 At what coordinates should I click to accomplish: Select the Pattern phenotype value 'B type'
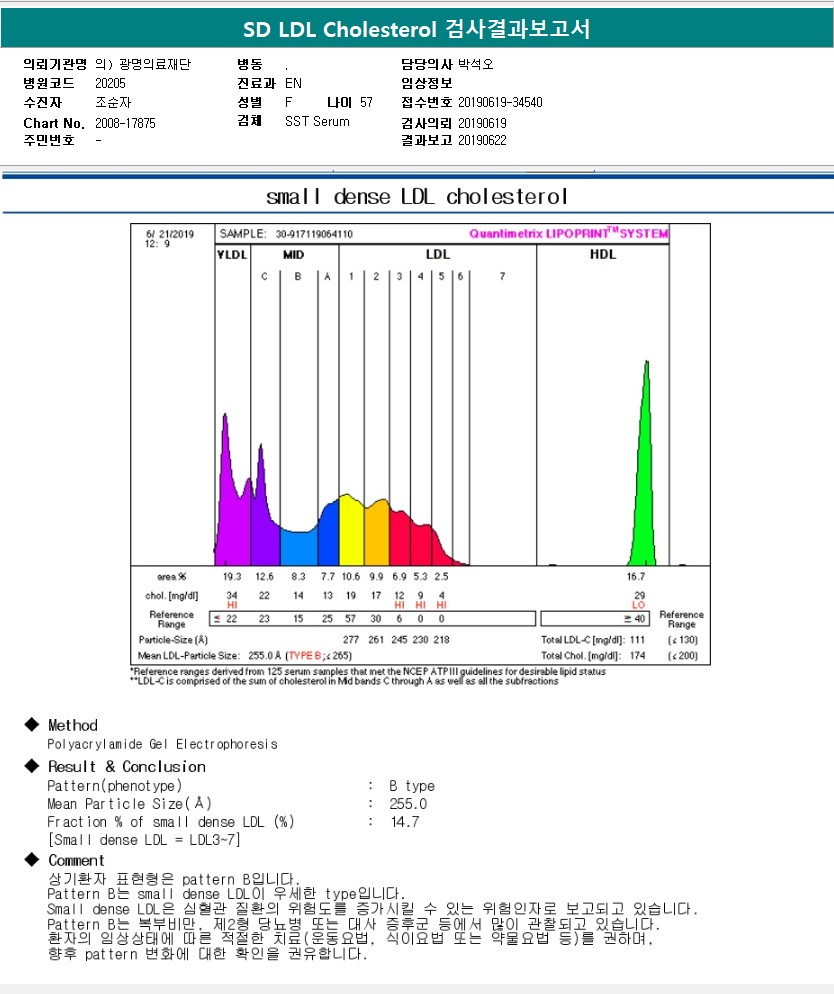[412, 786]
